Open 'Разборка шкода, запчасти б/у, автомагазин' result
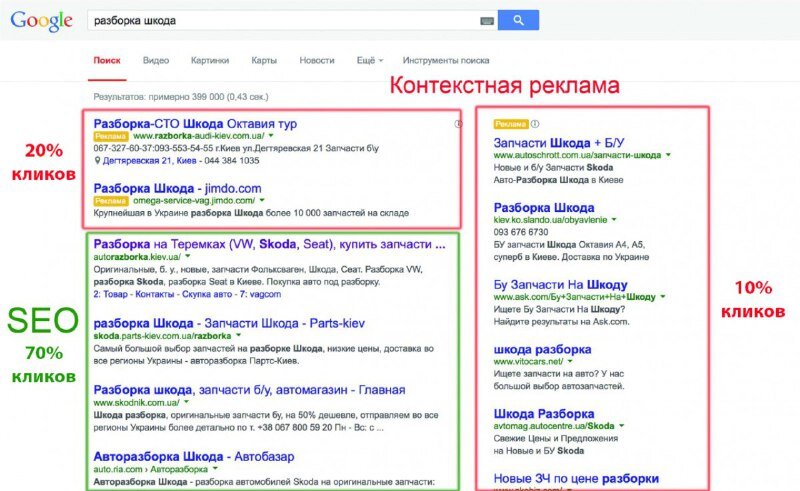The image size is (800, 491). coord(249,390)
